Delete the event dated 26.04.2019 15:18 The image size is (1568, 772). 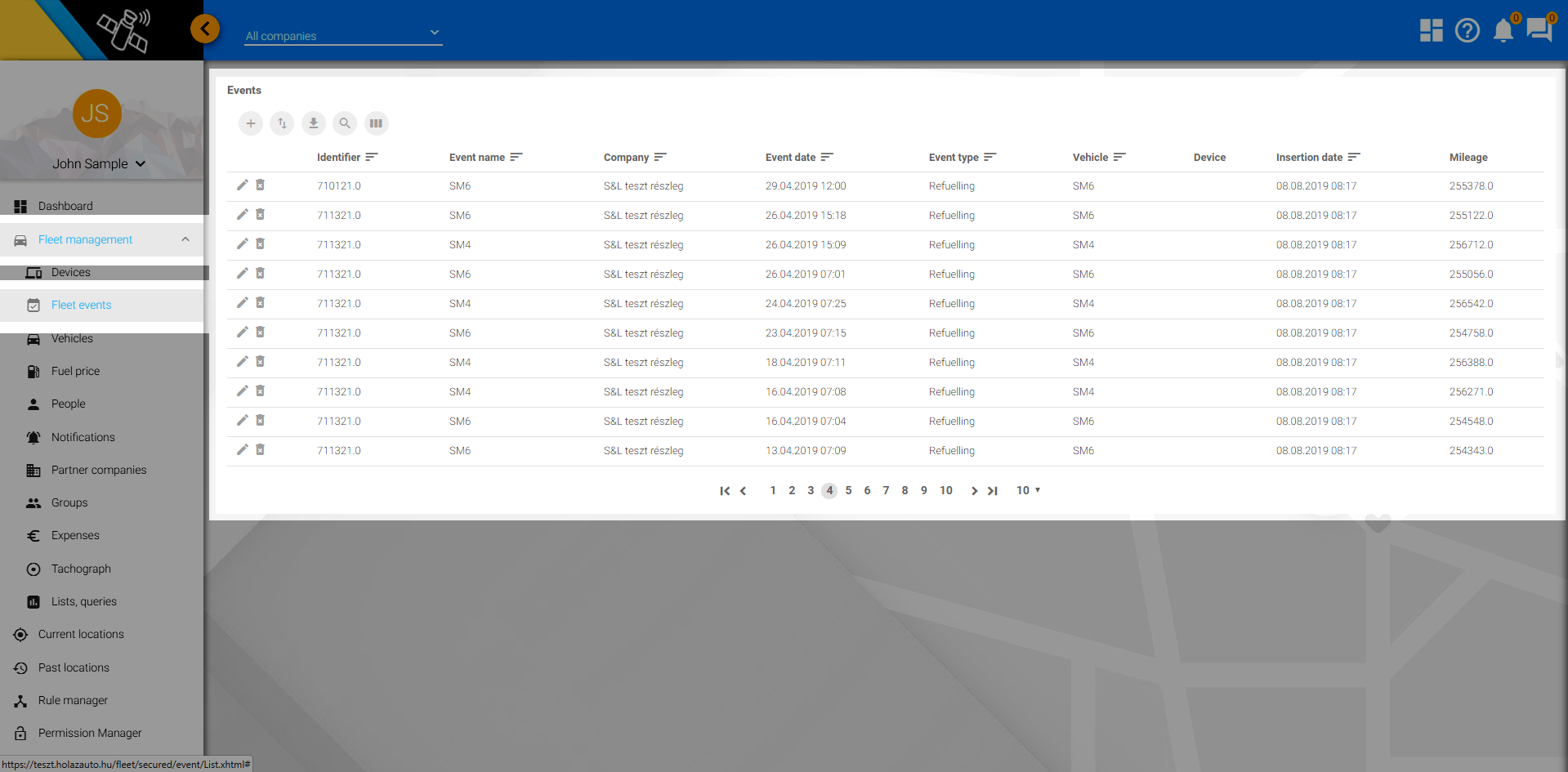click(x=260, y=215)
